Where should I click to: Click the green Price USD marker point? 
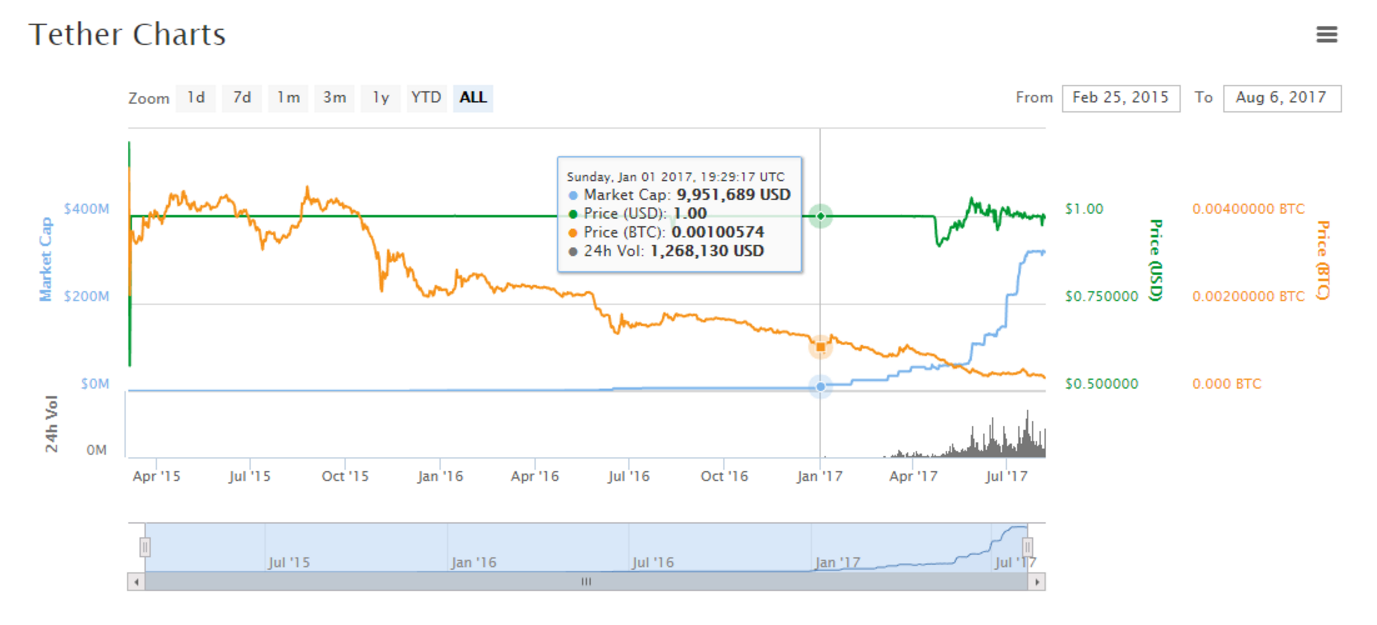821,216
